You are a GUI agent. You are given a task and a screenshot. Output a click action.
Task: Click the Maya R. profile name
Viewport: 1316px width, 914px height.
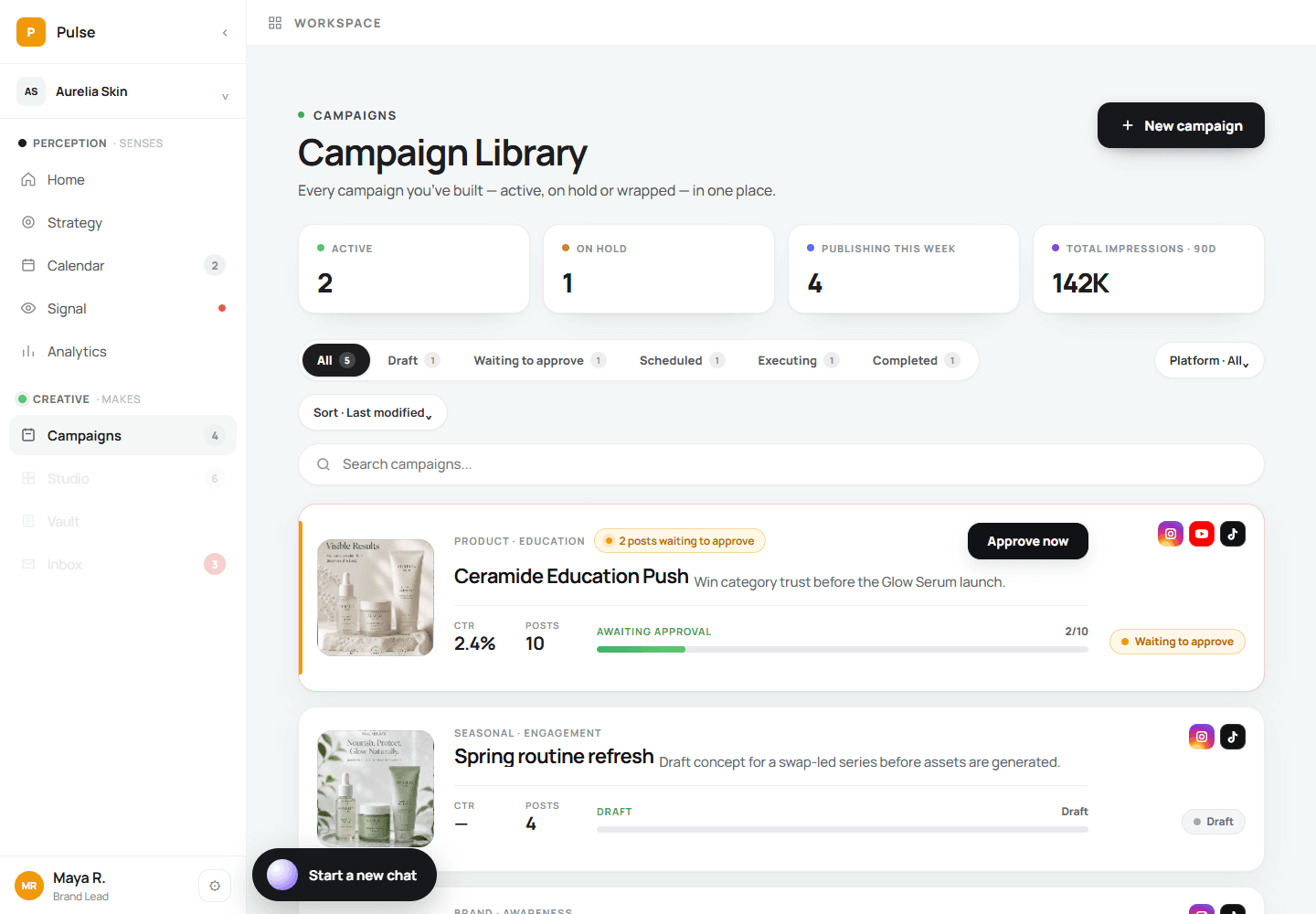pos(80,877)
